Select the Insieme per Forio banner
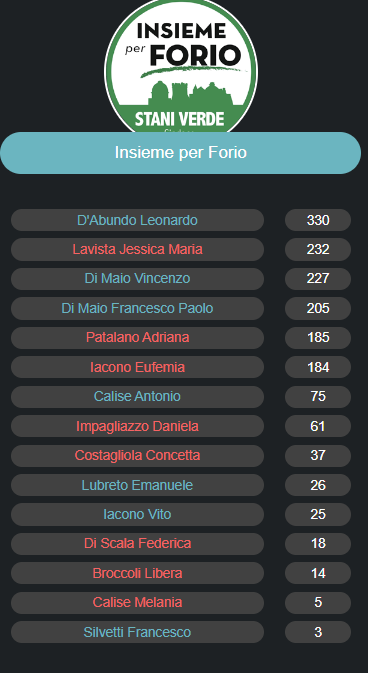The height and width of the screenshot is (673, 368). click(180, 153)
